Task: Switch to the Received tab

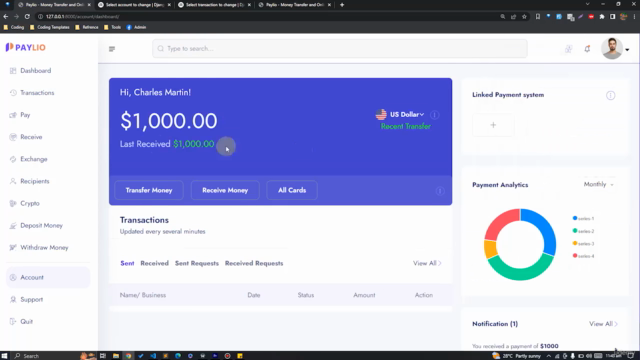Action: click(x=154, y=263)
